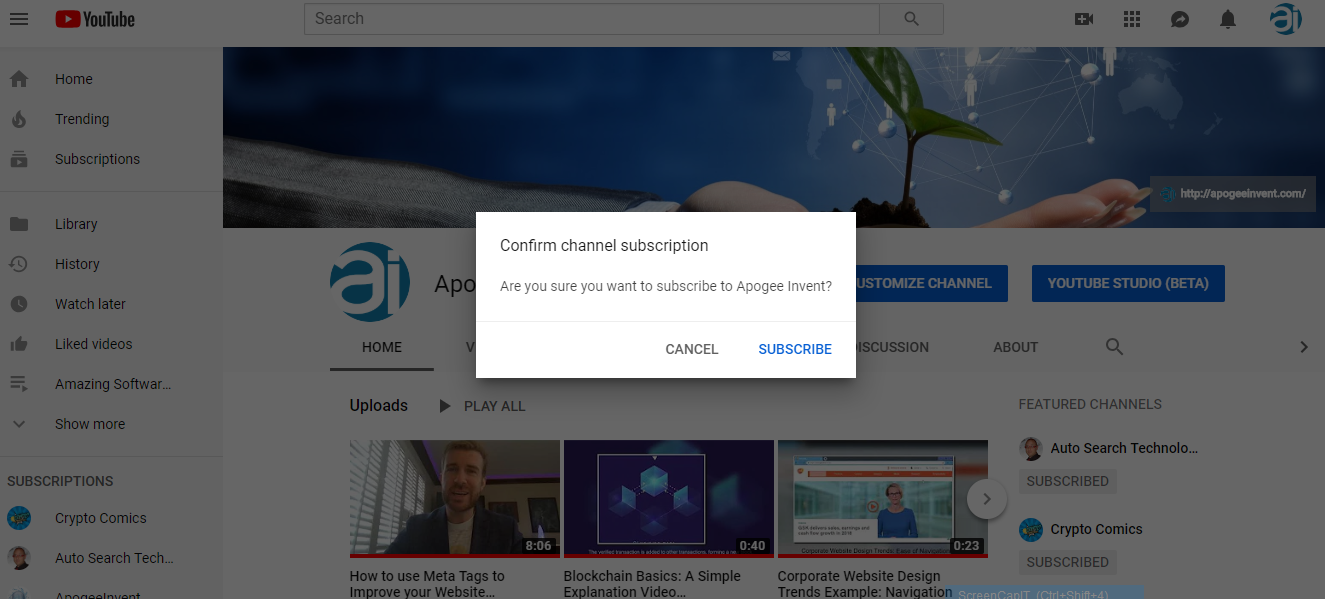1325x599 pixels.
Task: Click the Trending flame icon
Action: pyautogui.click(x=19, y=119)
